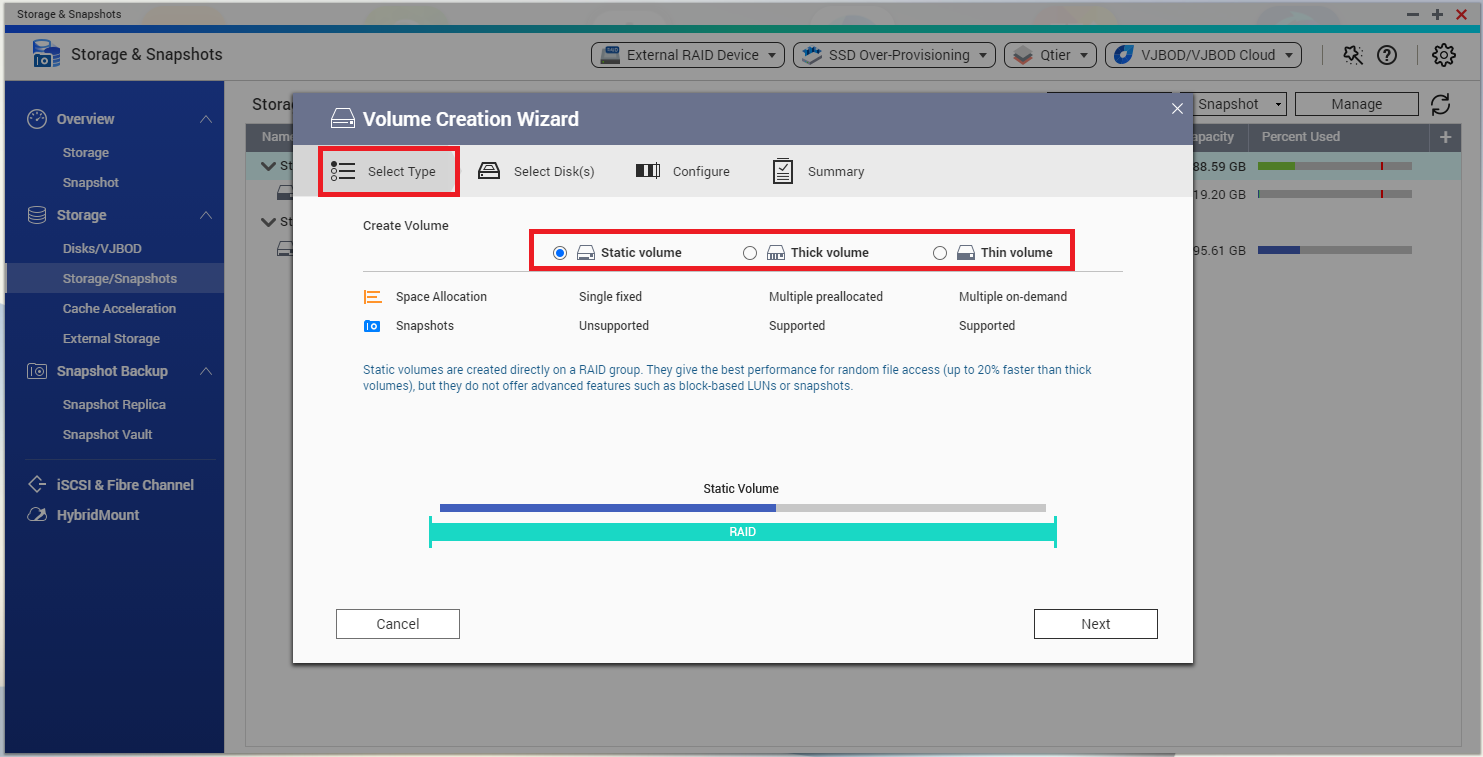Click the iSCSI & Fibre Channel icon
Viewport: 1483px width, 757px height.
[37, 485]
